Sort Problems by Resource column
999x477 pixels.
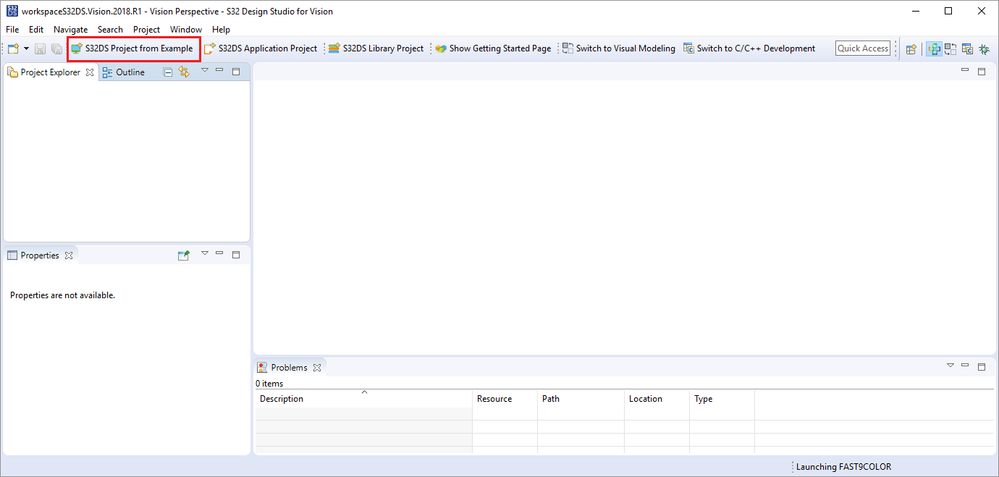(505, 399)
